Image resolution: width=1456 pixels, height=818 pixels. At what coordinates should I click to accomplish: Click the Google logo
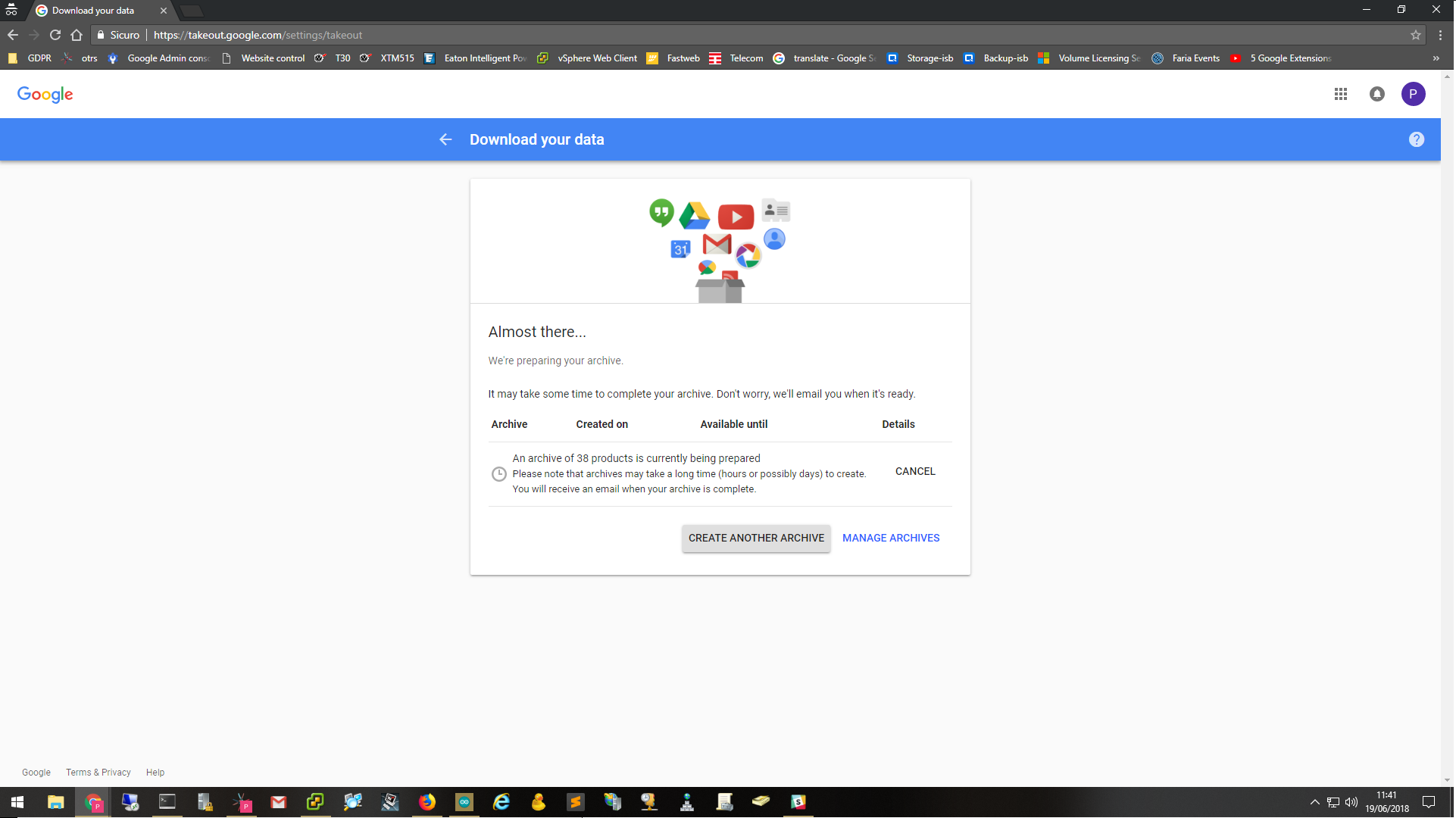pyautogui.click(x=45, y=95)
